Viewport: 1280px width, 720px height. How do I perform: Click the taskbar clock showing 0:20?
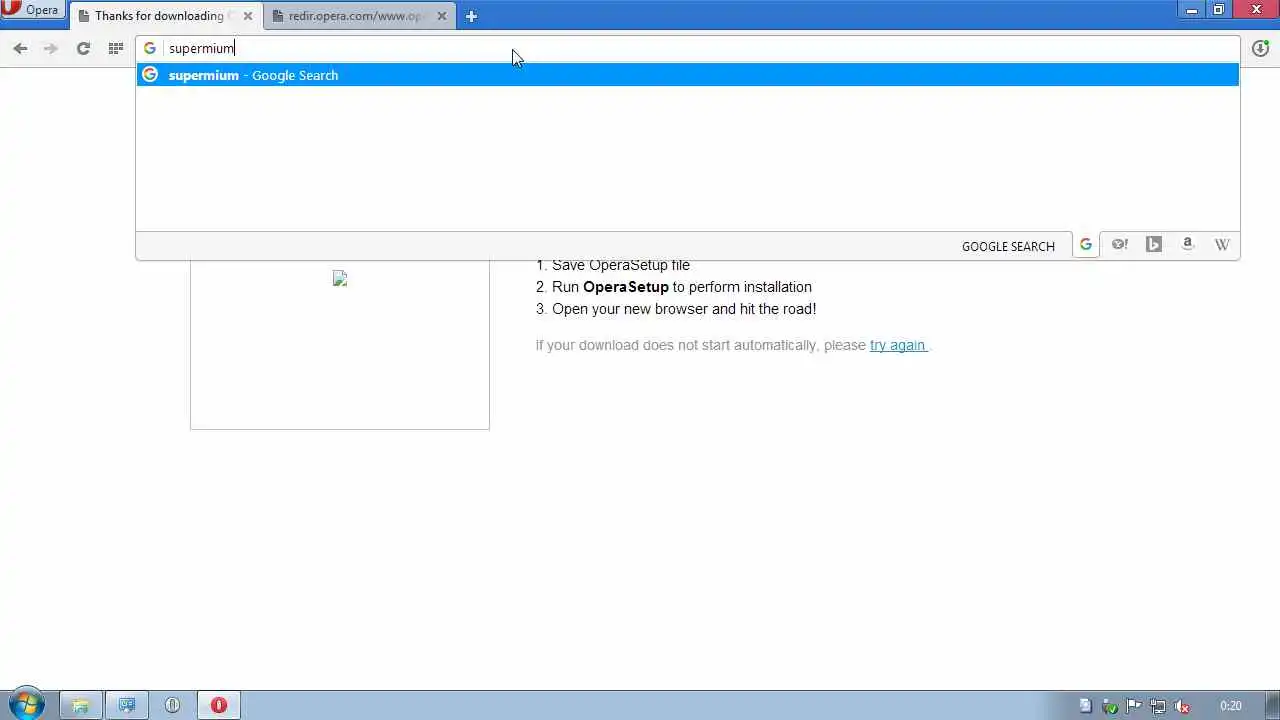pyautogui.click(x=1231, y=706)
